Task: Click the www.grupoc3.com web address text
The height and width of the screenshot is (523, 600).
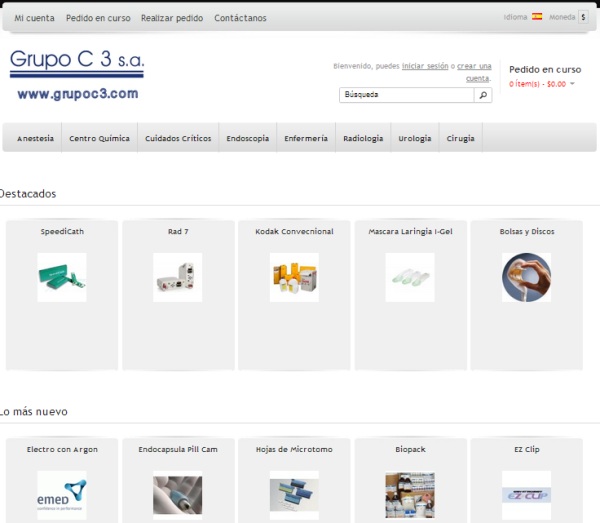Action: tap(78, 94)
